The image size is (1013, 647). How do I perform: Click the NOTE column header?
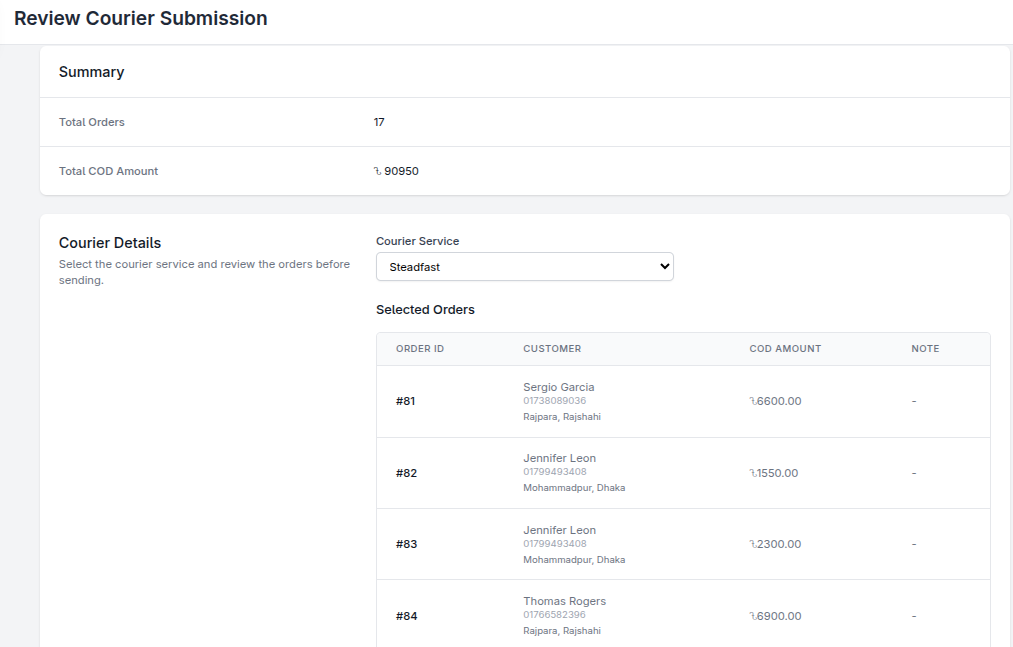(x=925, y=349)
